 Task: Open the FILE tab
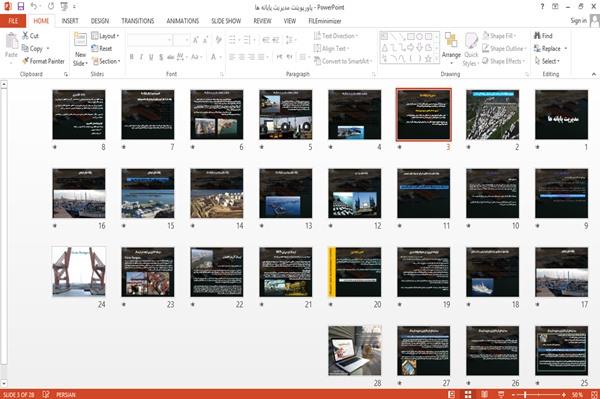13,21
